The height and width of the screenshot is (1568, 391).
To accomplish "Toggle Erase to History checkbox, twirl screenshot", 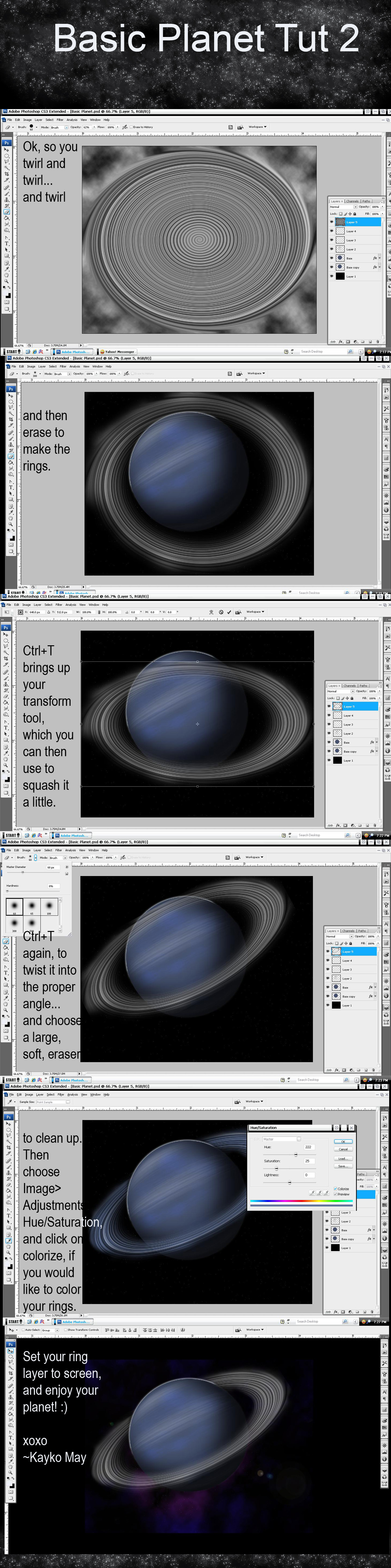I will [132, 127].
